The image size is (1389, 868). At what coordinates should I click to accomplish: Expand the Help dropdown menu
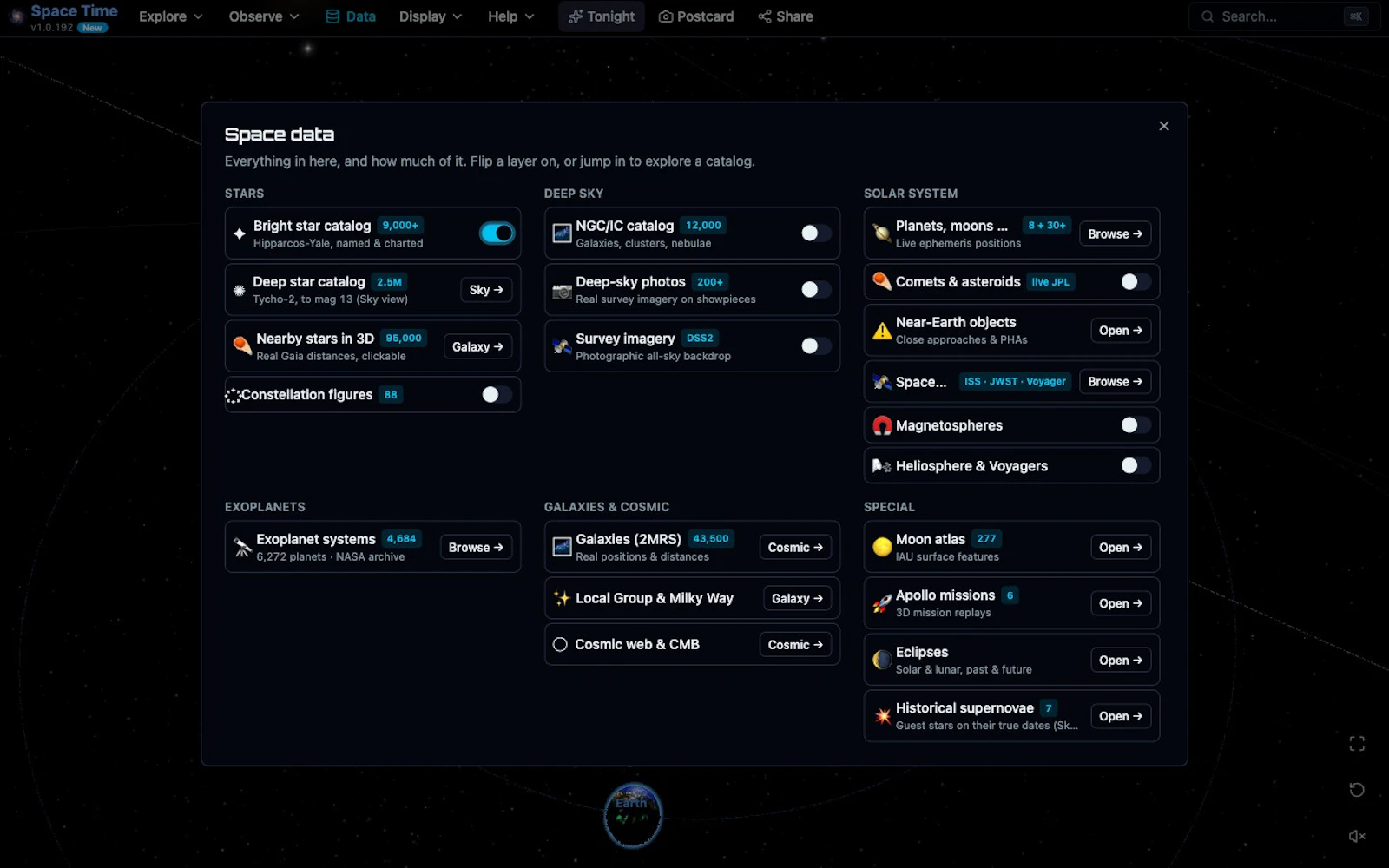(x=510, y=16)
